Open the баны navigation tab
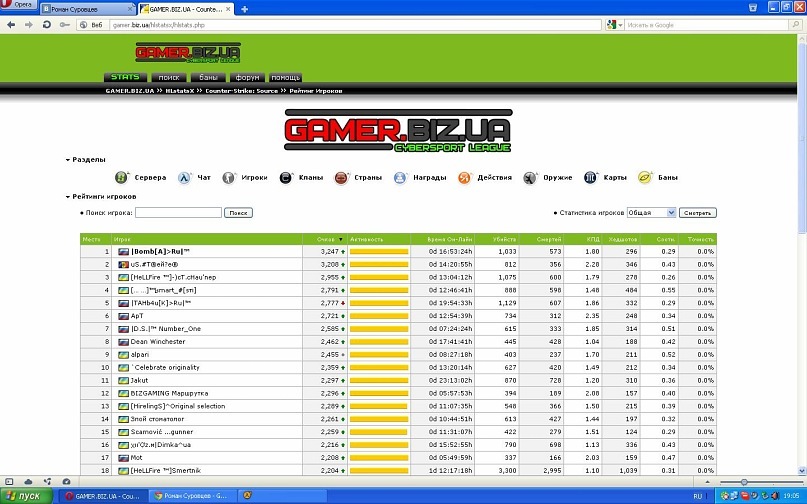807x504 pixels. (208, 77)
